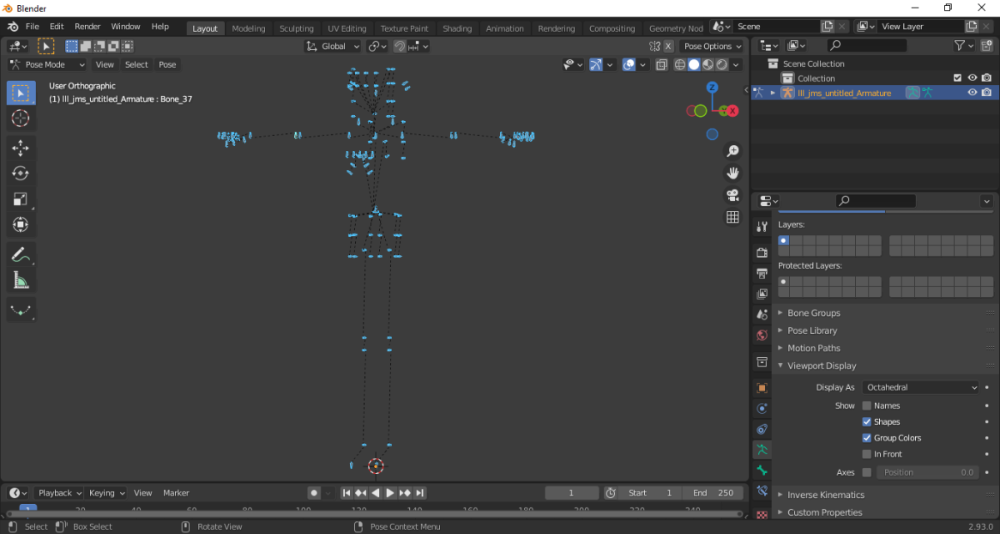Open the Render menu
1000x534 pixels.
(x=87, y=26)
